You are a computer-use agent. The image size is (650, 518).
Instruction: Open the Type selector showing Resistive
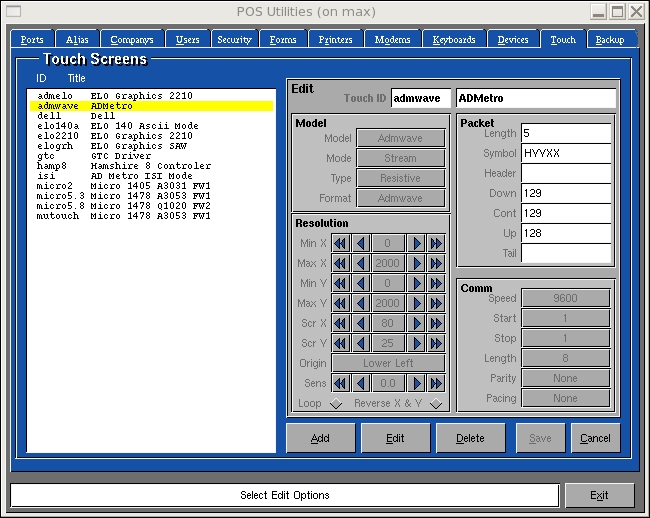[400, 178]
